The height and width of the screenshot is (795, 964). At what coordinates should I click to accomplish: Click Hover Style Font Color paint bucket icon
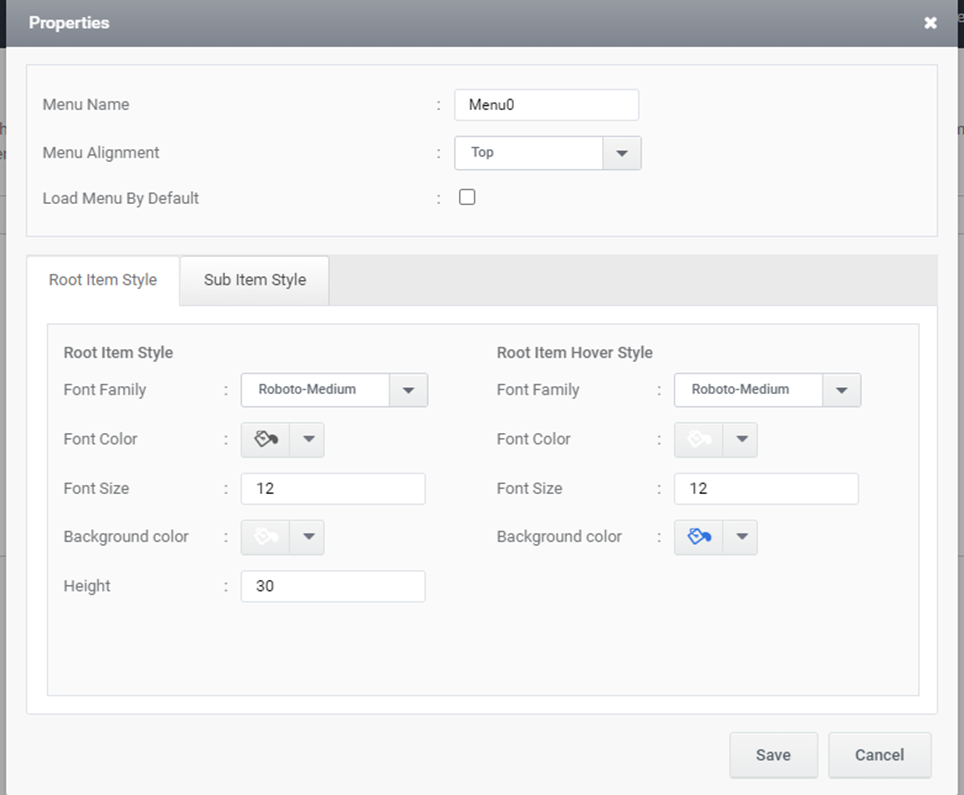click(699, 439)
